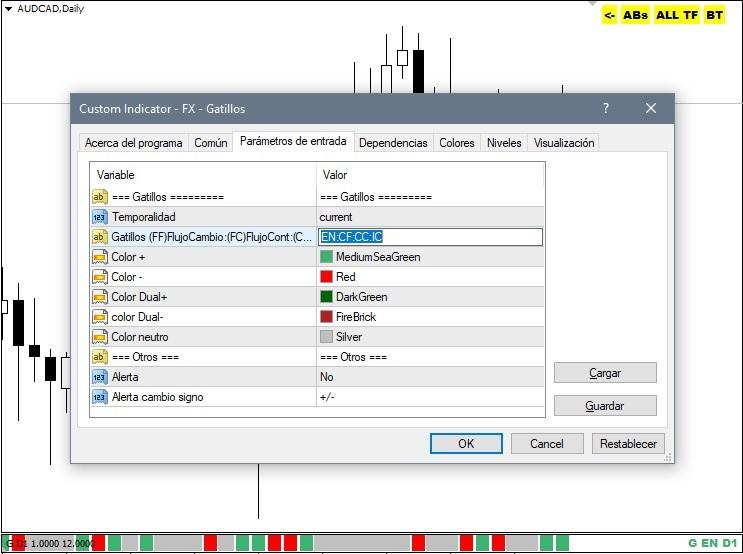Switch to the Dependencias tab

(393, 143)
